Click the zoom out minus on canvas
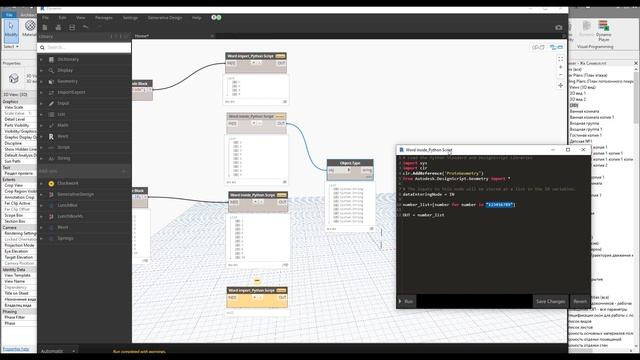 coord(560,75)
